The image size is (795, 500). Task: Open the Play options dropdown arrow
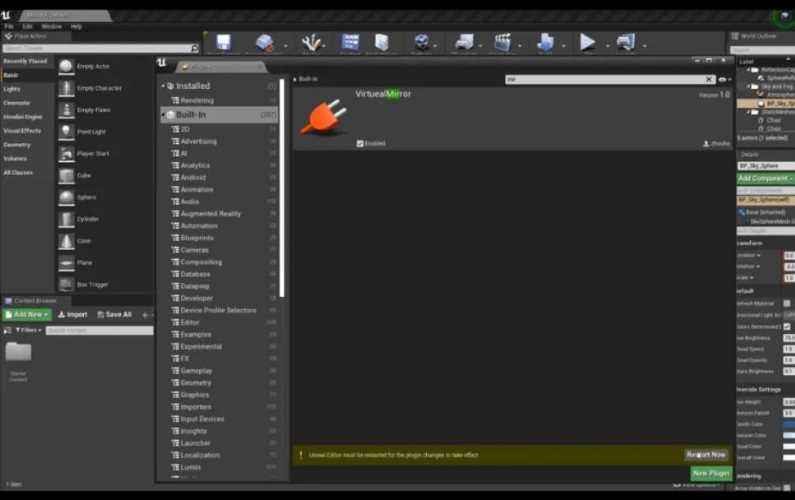point(607,46)
